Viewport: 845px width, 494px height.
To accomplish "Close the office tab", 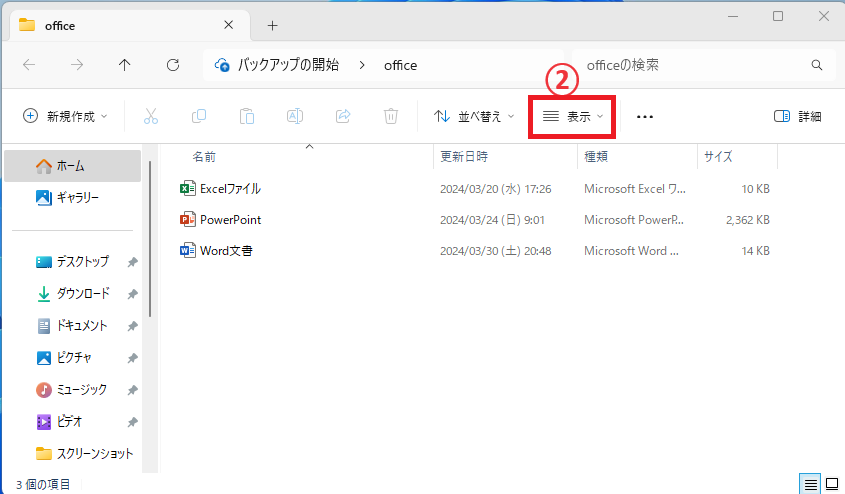I will pos(228,25).
